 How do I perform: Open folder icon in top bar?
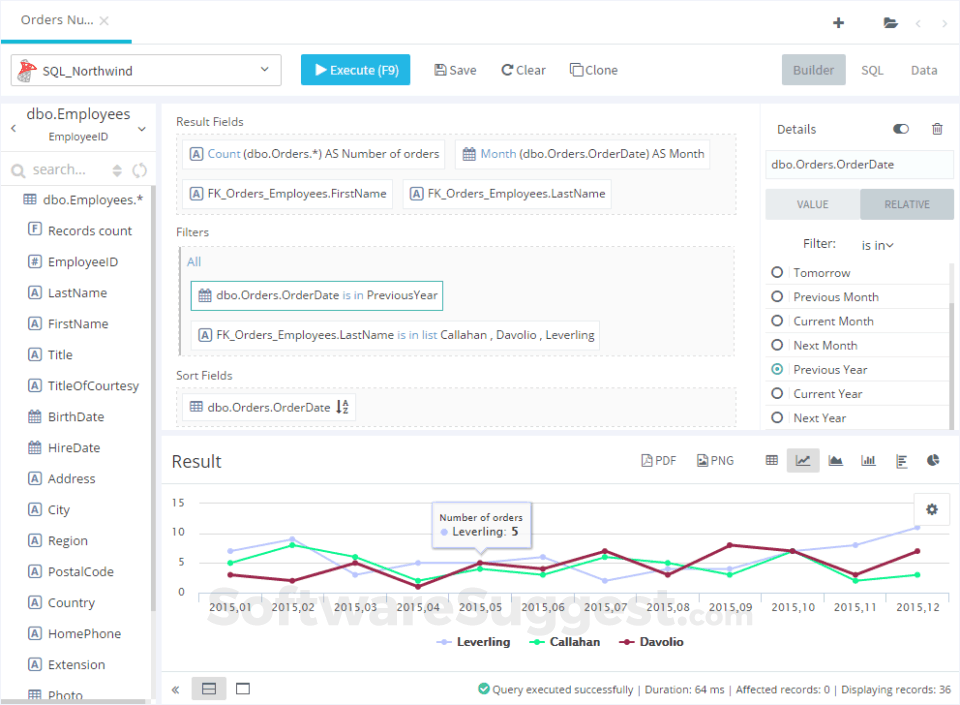click(x=890, y=23)
